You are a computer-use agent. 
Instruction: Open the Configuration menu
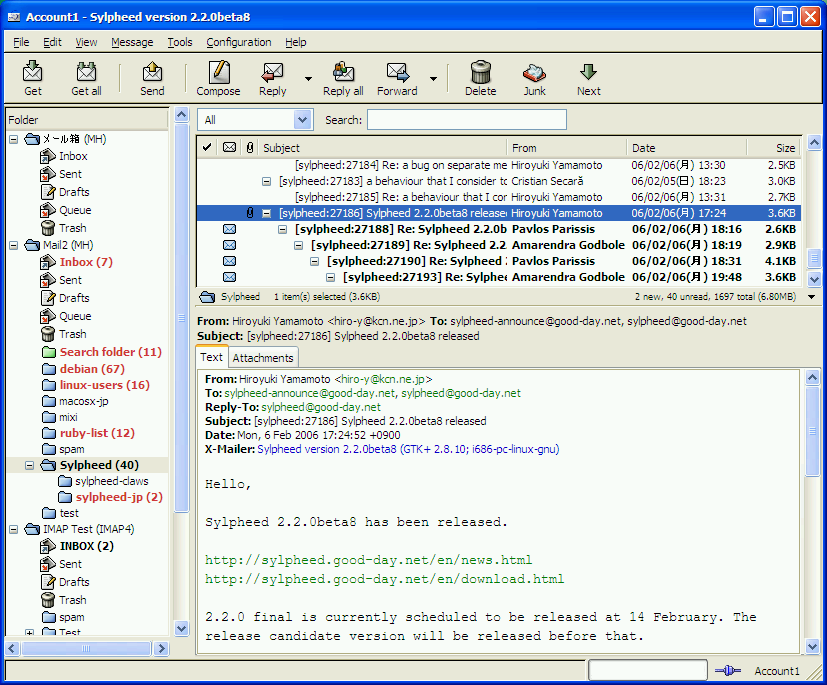point(238,42)
